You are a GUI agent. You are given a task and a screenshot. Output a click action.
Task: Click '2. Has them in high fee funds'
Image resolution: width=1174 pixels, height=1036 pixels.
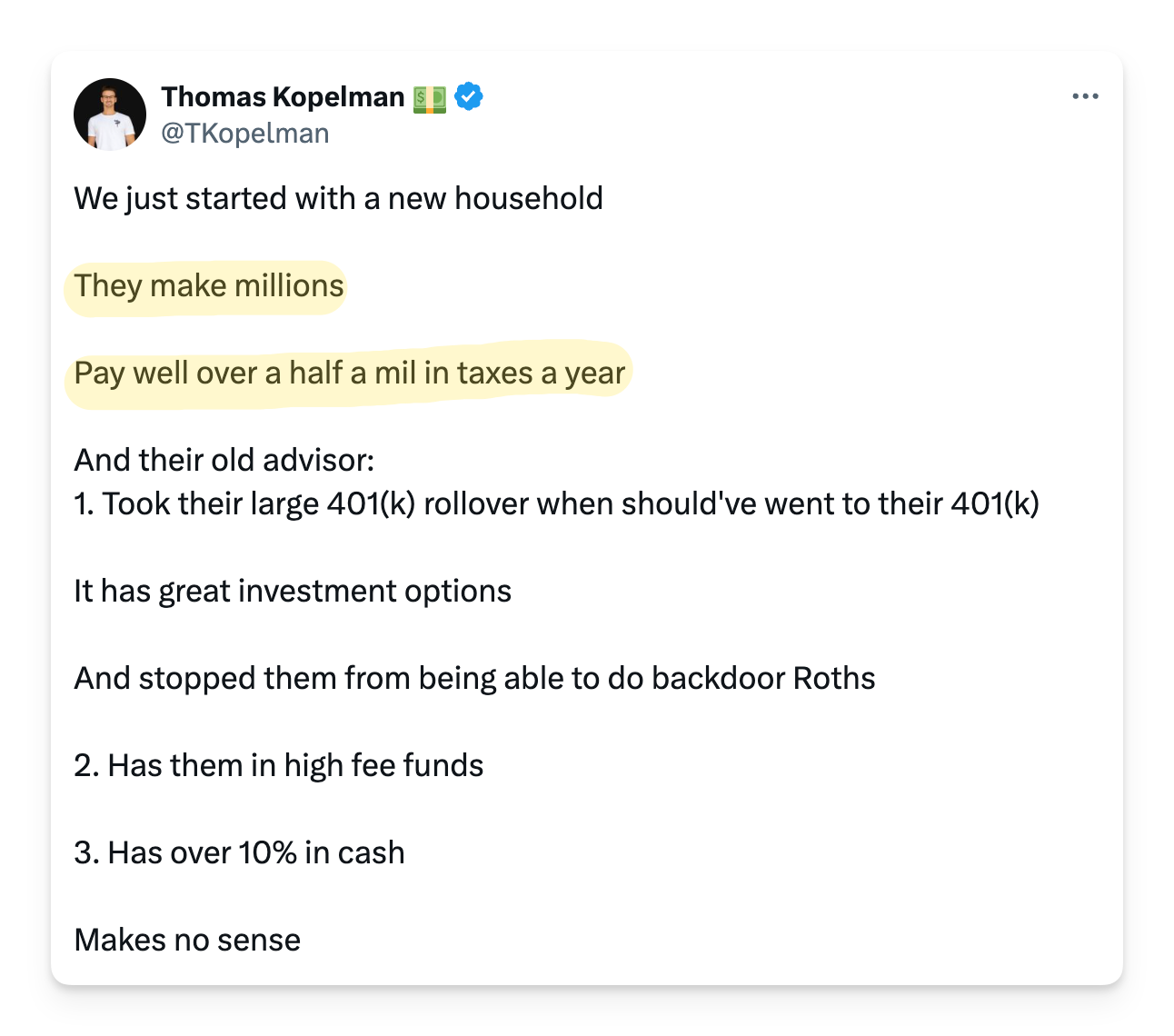(278, 766)
